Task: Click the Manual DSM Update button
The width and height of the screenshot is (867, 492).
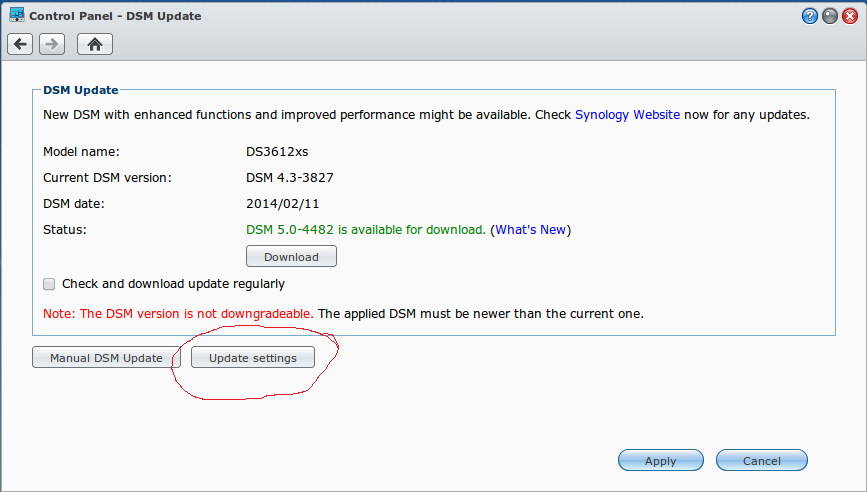Action: 98,357
